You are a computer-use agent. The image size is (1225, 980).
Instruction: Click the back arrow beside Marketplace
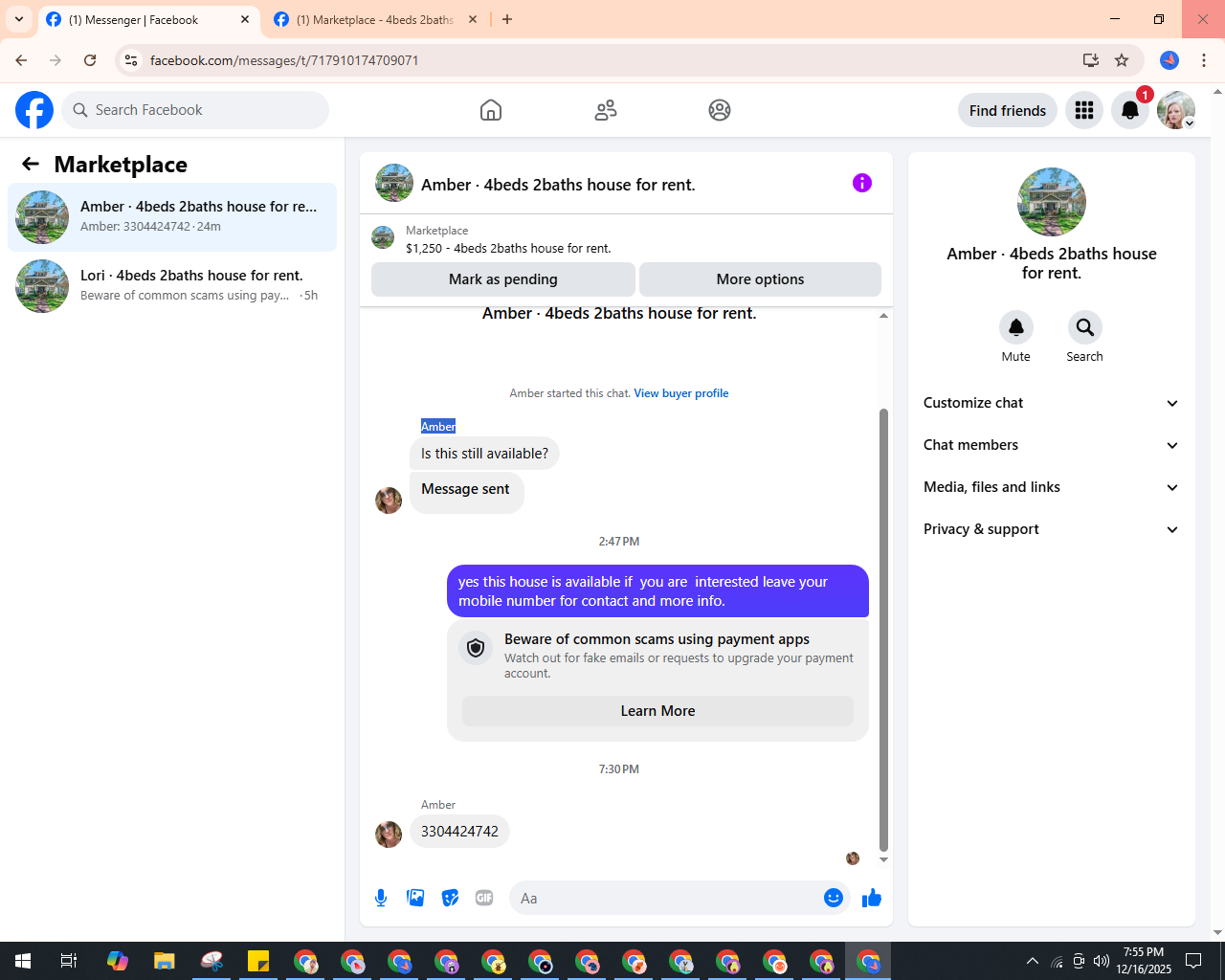click(31, 164)
